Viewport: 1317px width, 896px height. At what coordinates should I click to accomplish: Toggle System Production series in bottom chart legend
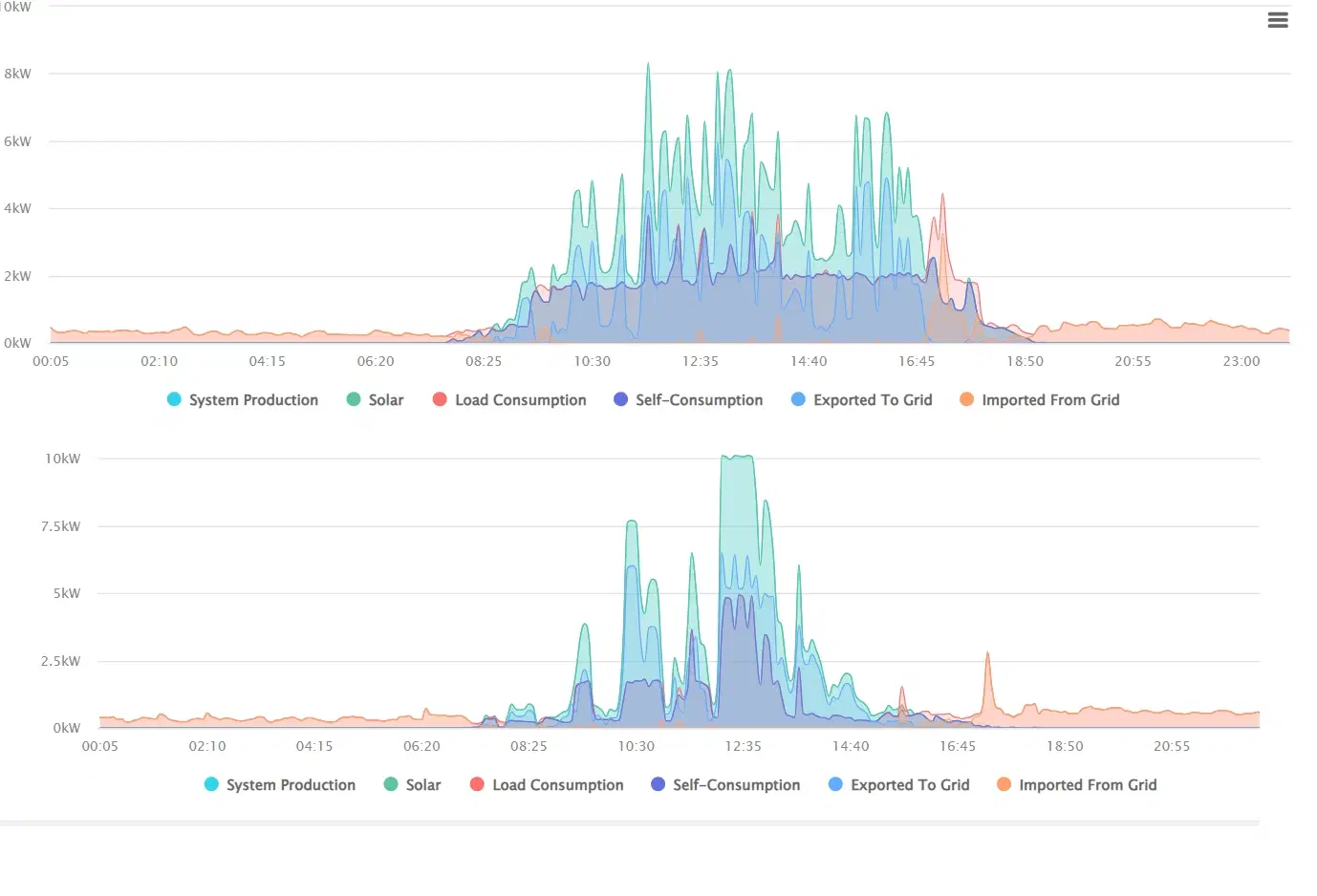pyautogui.click(x=280, y=785)
